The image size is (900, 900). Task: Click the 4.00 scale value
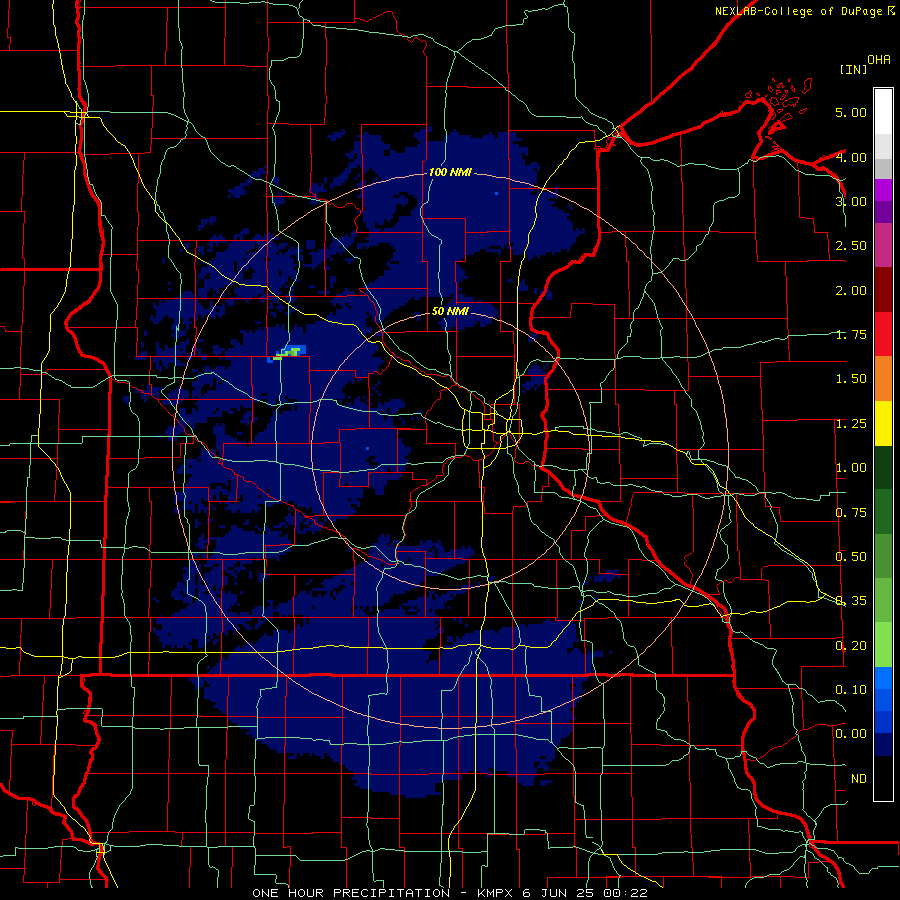851,157
